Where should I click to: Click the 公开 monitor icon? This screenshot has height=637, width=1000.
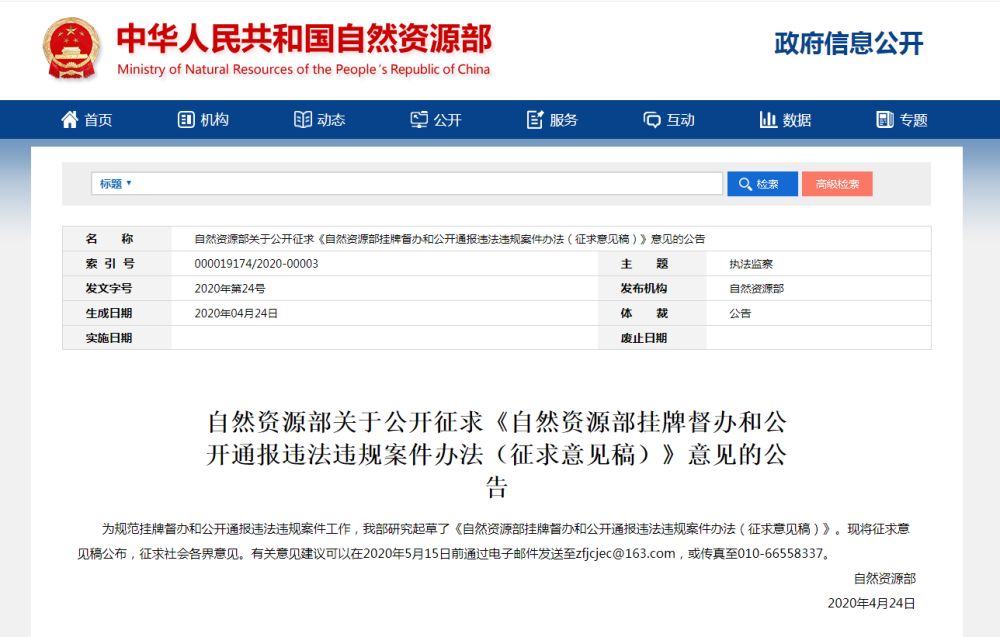click(x=419, y=120)
